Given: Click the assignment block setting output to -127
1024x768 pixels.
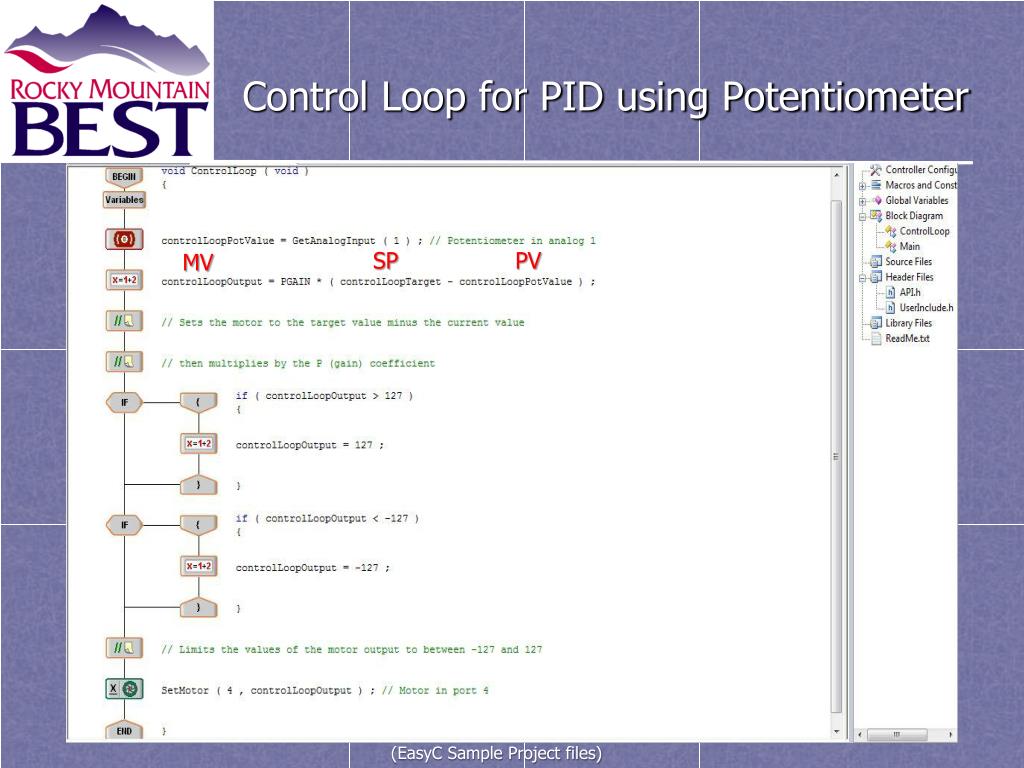Looking at the screenshot, I should pos(198,567).
